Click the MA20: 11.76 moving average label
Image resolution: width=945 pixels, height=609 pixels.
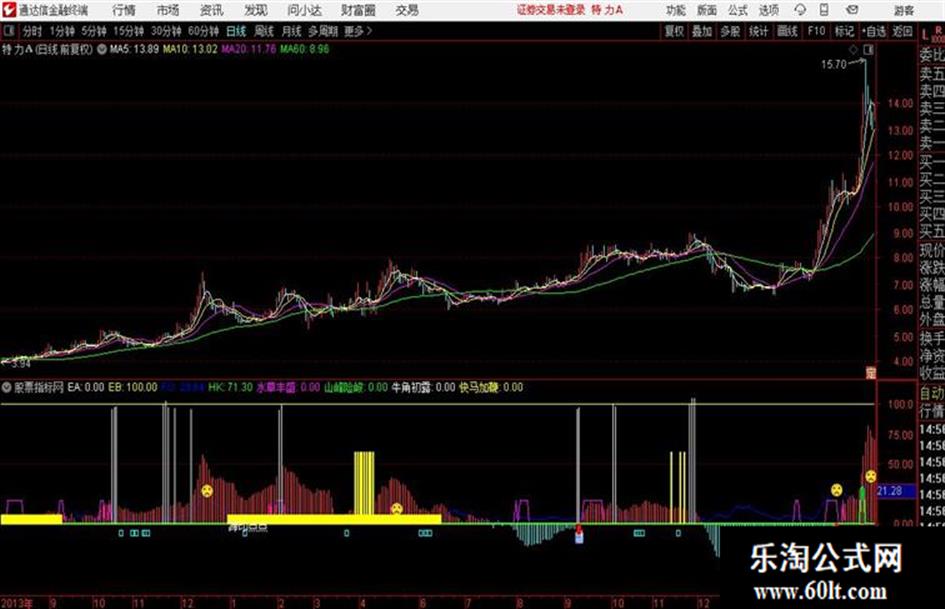pos(248,49)
